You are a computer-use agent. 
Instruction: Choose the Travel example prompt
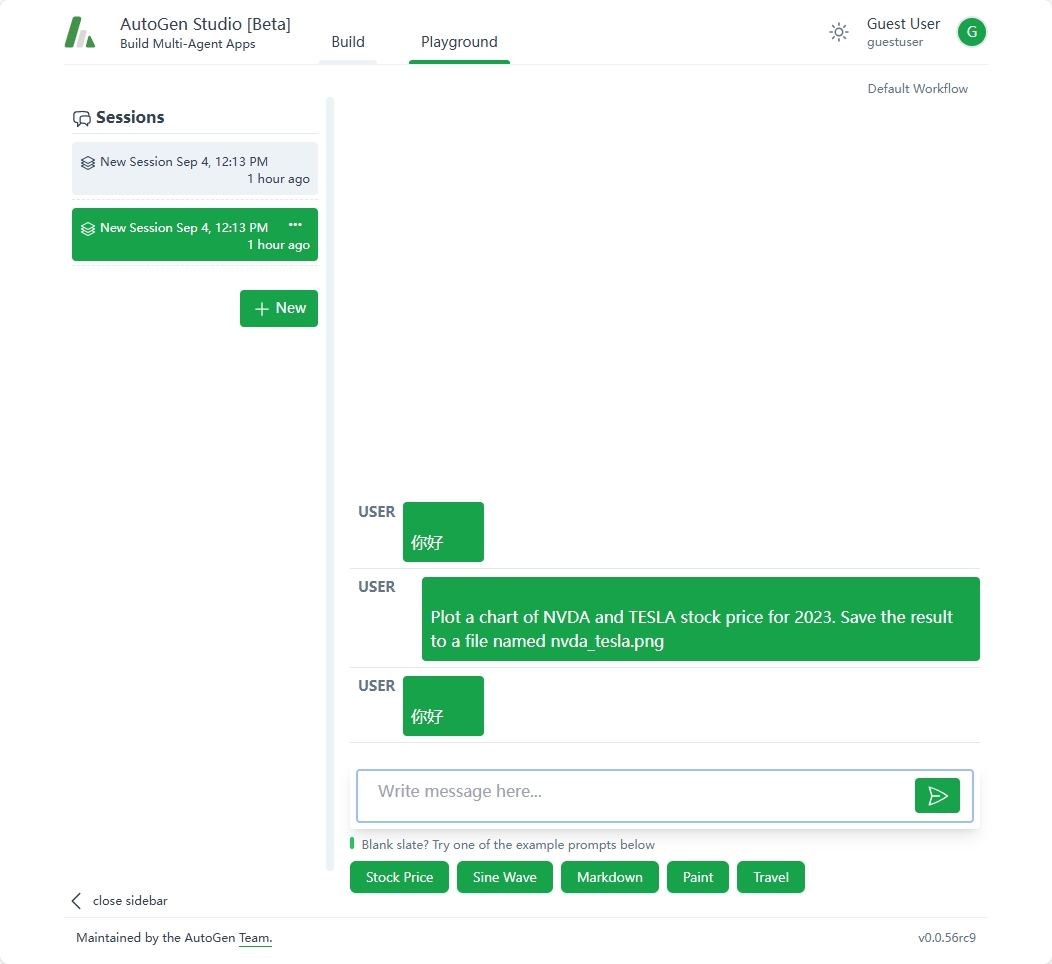click(x=771, y=877)
